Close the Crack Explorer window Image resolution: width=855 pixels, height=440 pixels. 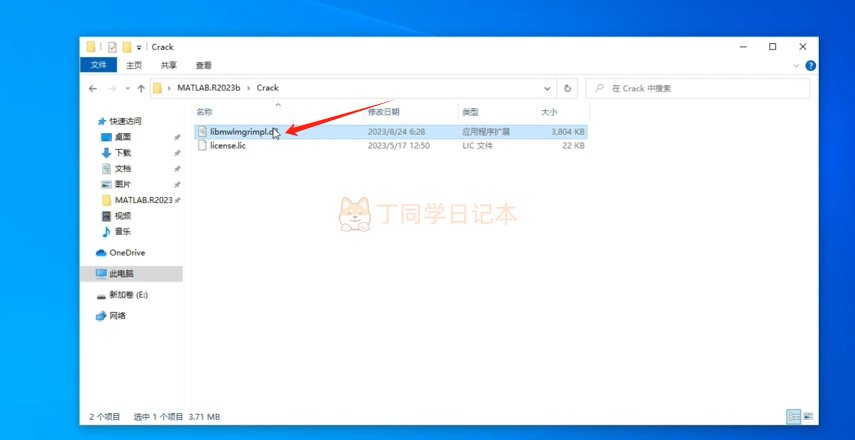tap(803, 47)
